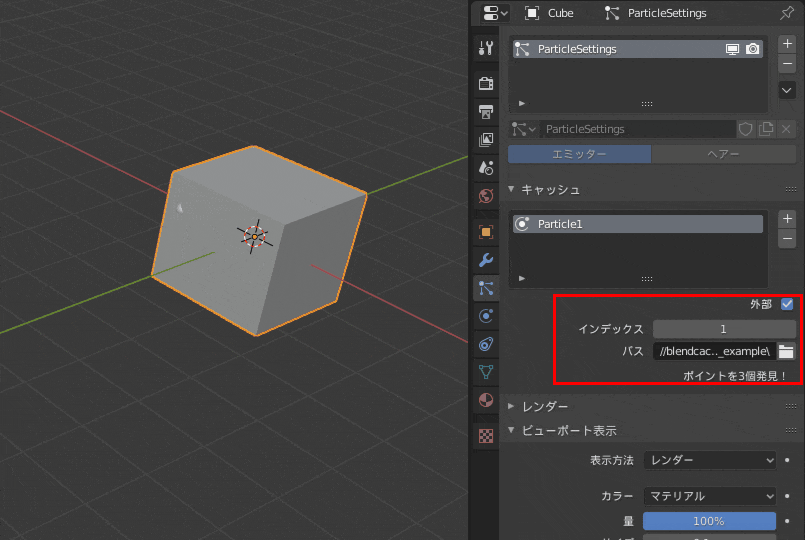Toggle fake user shield for ParticleSettings

point(745,129)
